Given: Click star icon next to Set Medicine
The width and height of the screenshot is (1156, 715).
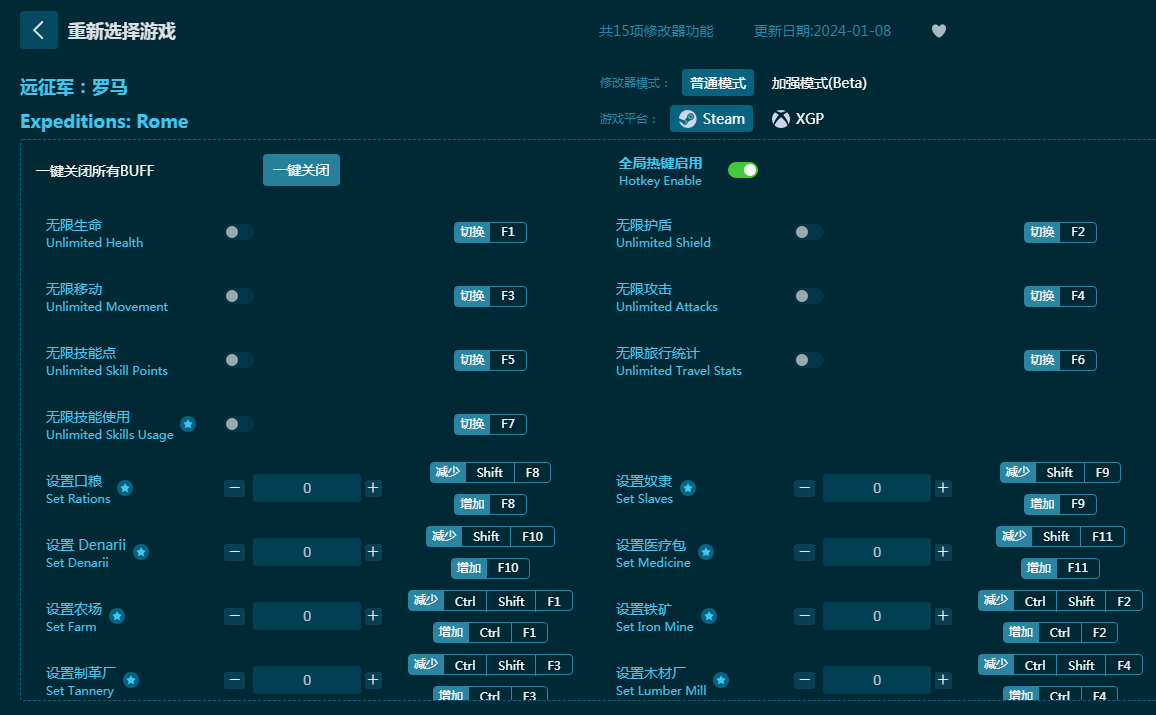Looking at the screenshot, I should tap(705, 552).
